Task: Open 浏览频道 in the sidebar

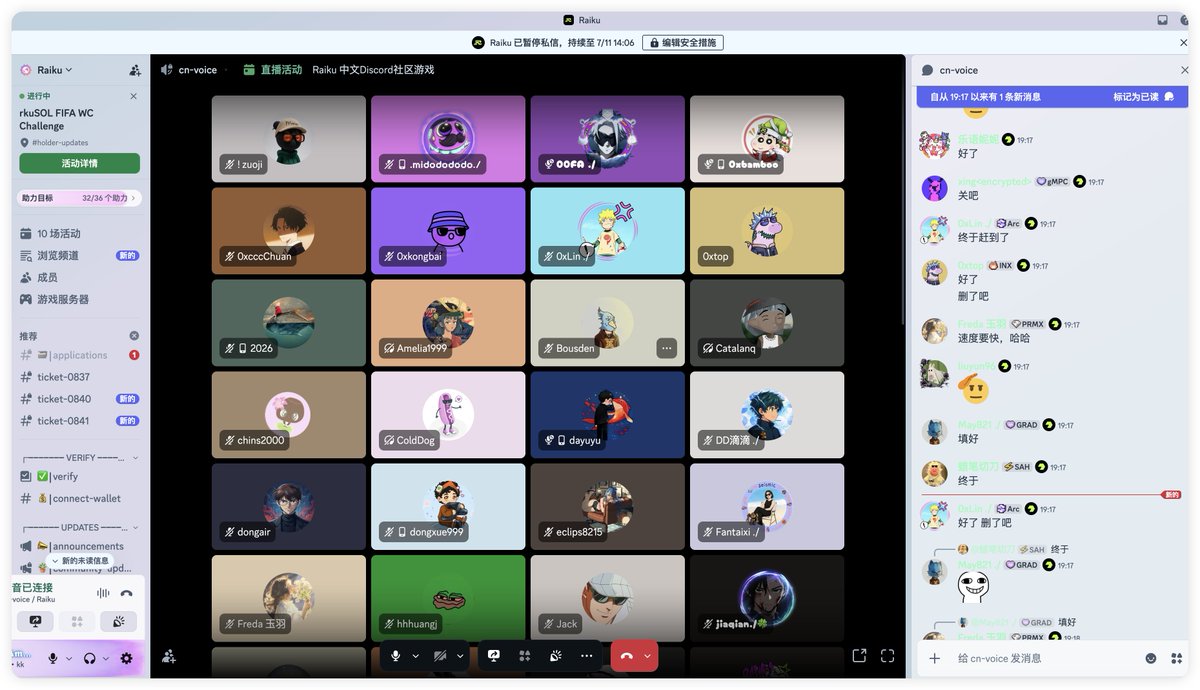Action: [80, 256]
